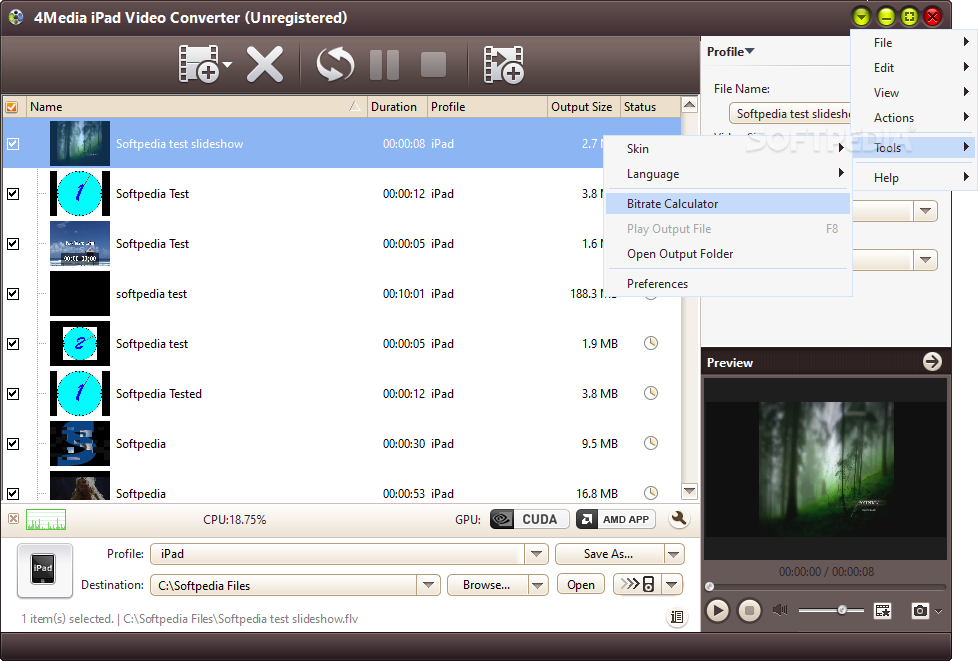Open the Browse button dropdown arrow
The image size is (978, 661).
click(x=538, y=585)
